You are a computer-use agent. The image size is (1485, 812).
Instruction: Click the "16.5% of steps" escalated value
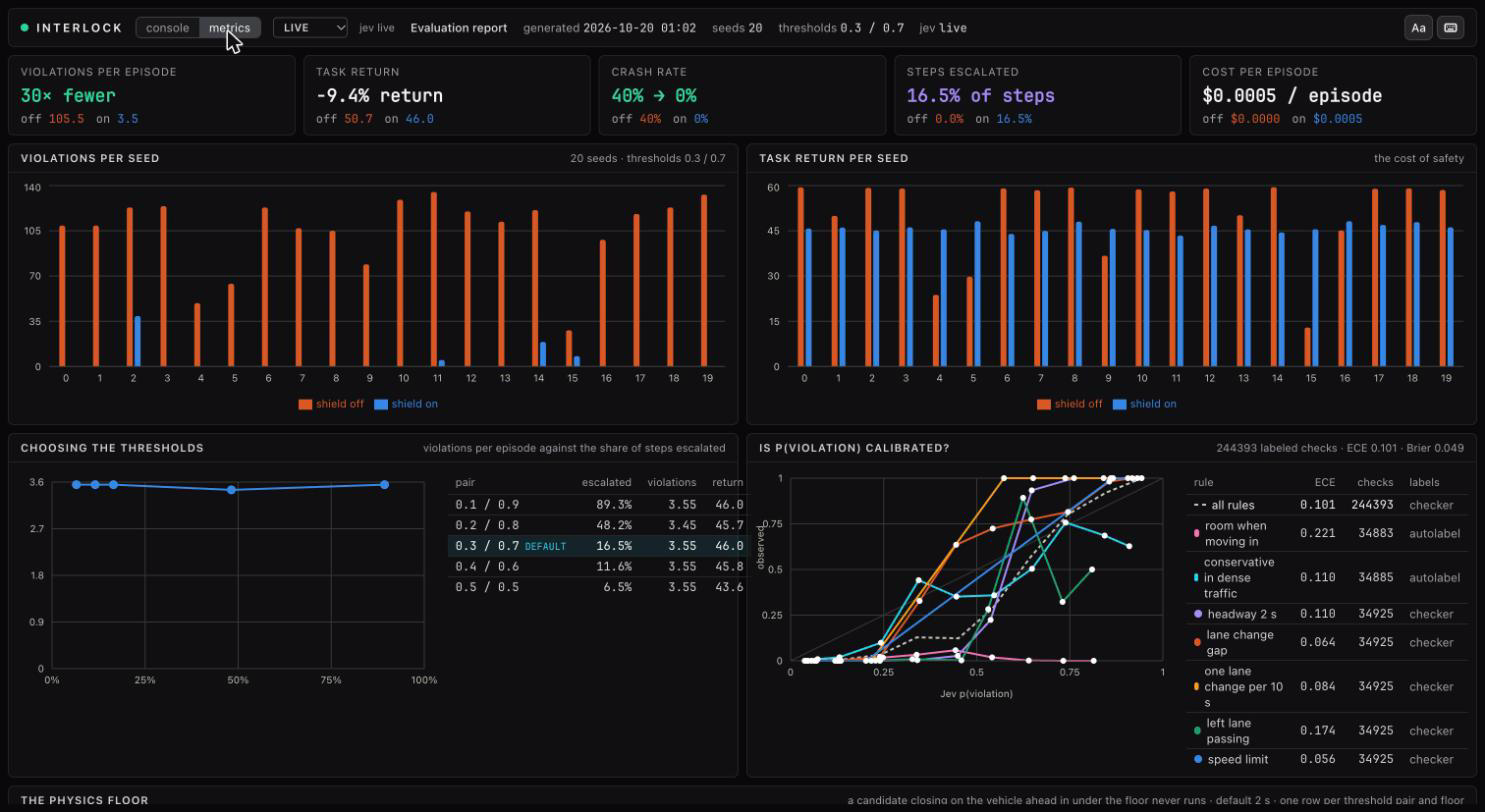click(x=981, y=96)
